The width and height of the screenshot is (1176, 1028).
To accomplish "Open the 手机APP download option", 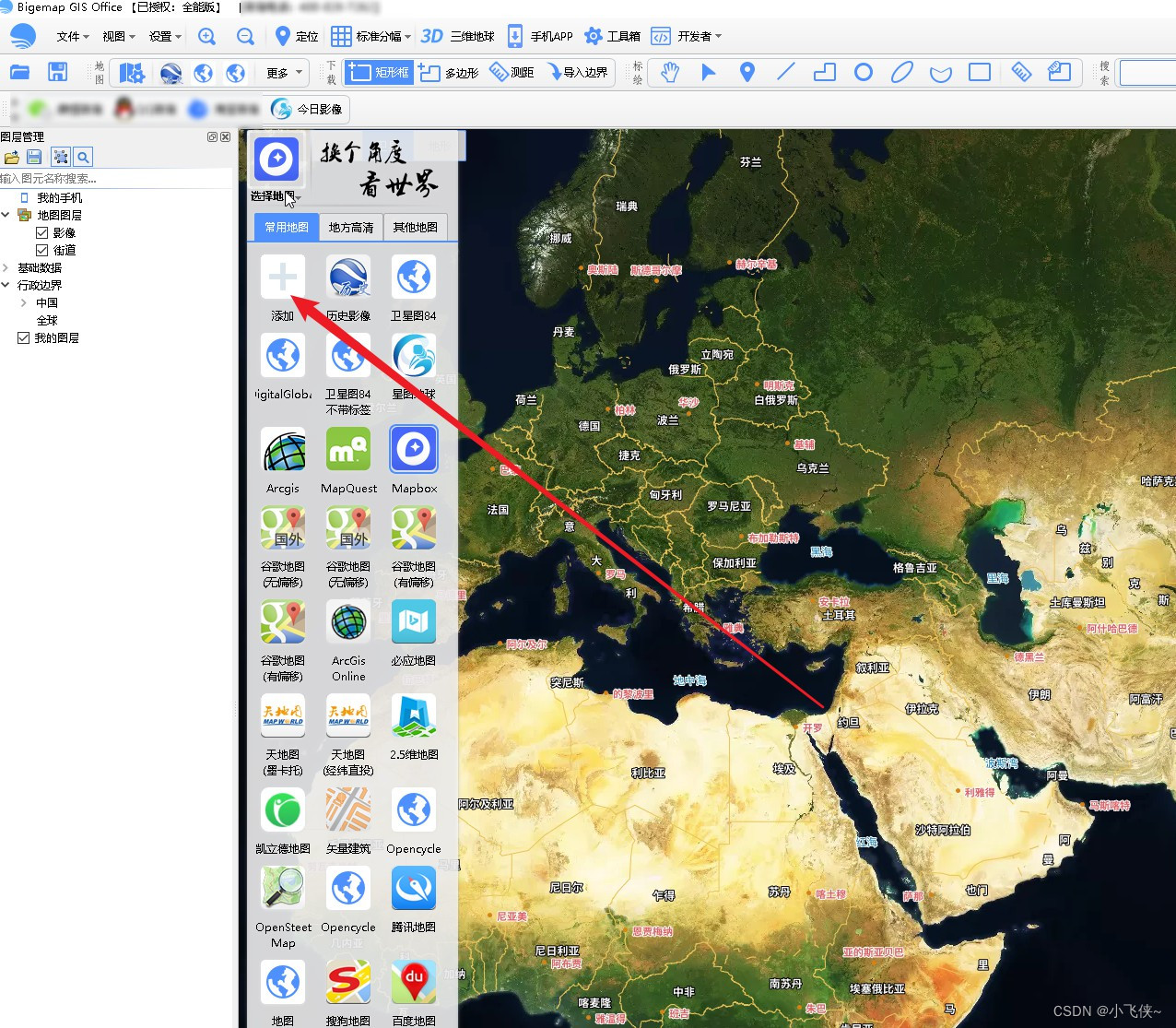I will (540, 36).
